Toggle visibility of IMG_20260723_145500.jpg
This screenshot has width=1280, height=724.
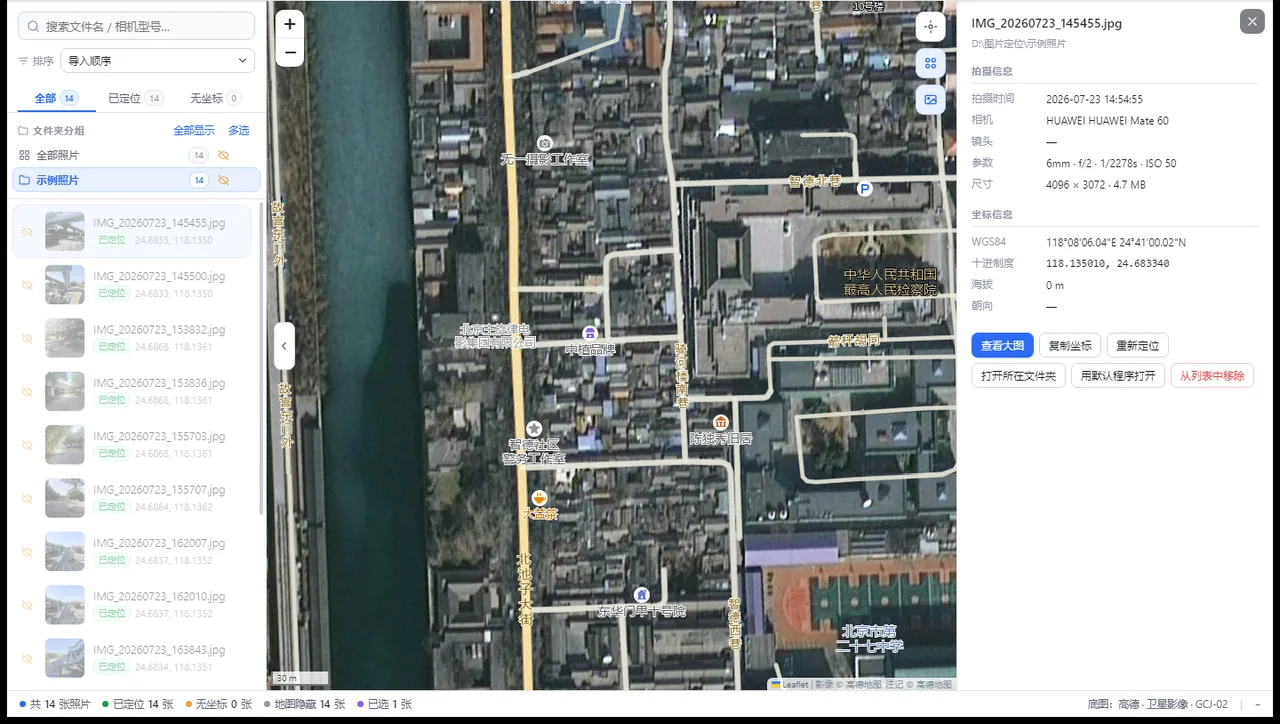tap(27, 285)
